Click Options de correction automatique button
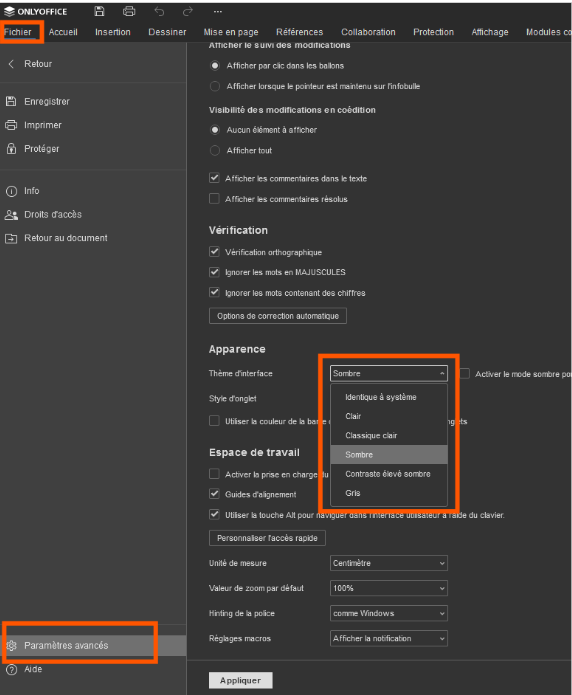 point(278,316)
